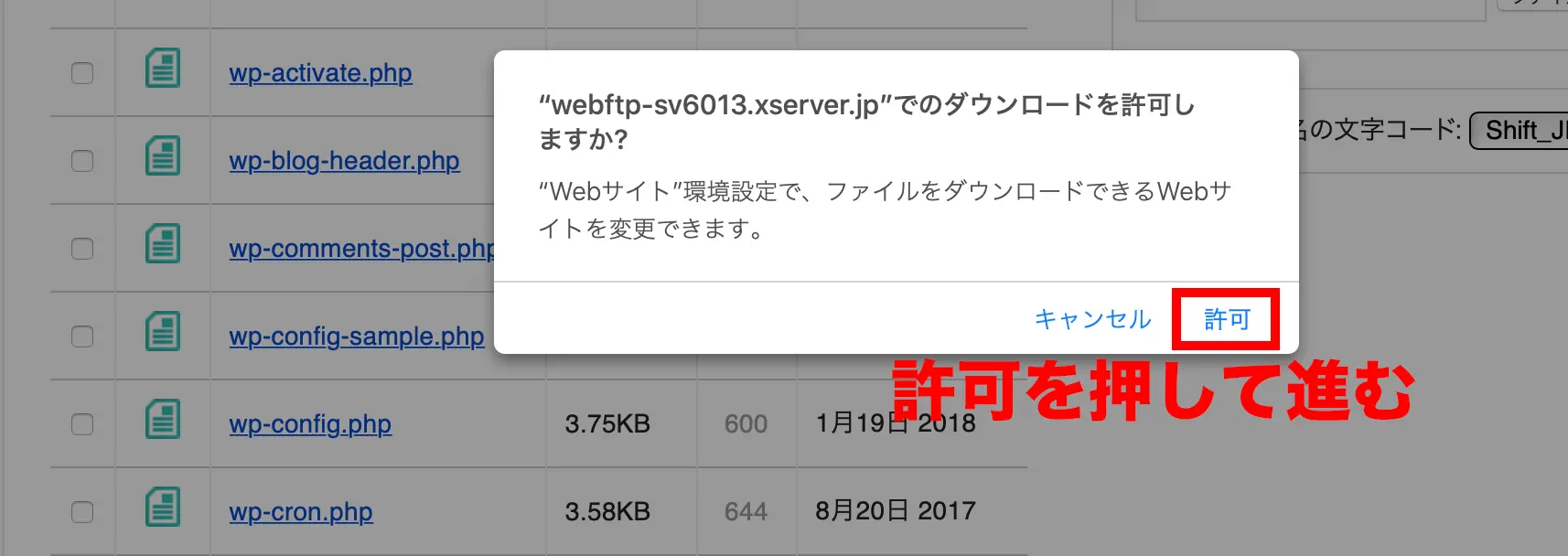Click the file icon beside wp-config.php
Image resolution: width=1568 pixels, height=556 pixels.
tap(163, 420)
